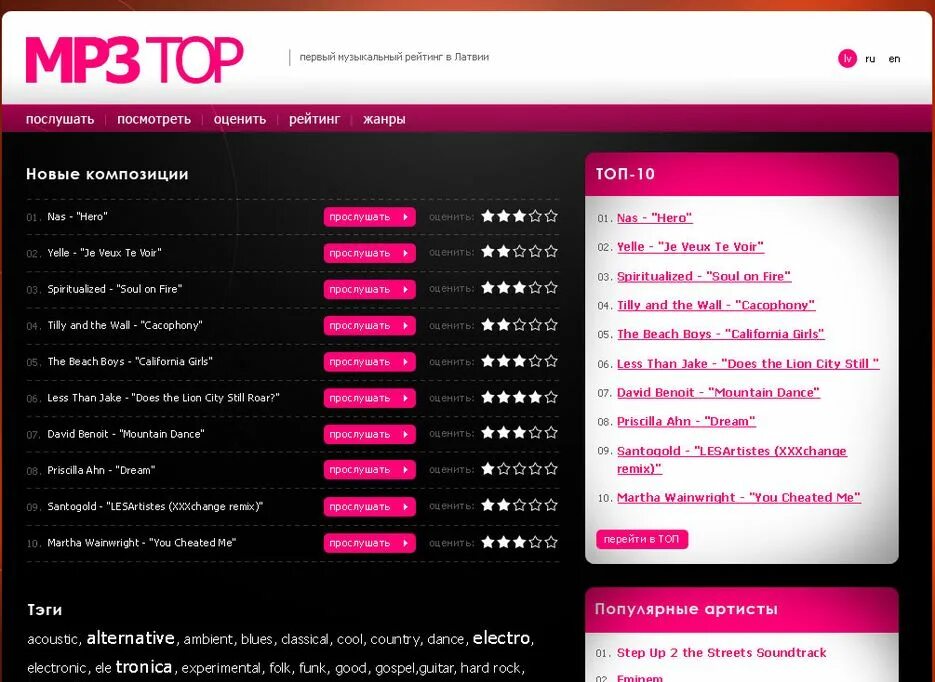Rate Spiritualized track four stars
The height and width of the screenshot is (682, 935).
535,288
